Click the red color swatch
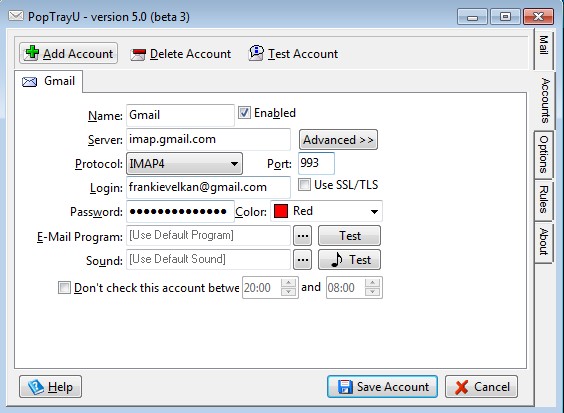This screenshot has height=413, width=564. pyautogui.click(x=281, y=211)
